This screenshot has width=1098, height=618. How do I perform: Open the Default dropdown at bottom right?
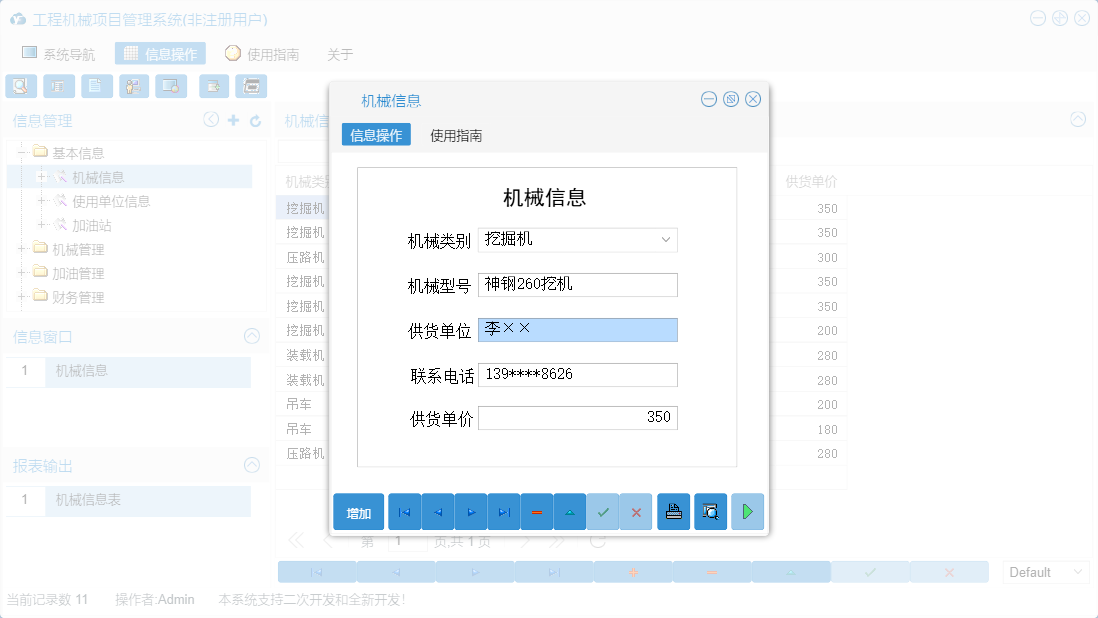[1044, 571]
